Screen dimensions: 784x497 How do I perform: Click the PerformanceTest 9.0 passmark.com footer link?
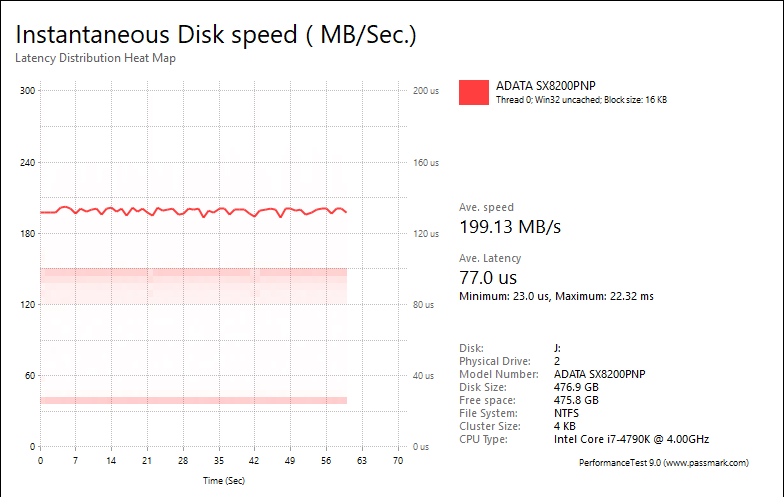click(664, 464)
